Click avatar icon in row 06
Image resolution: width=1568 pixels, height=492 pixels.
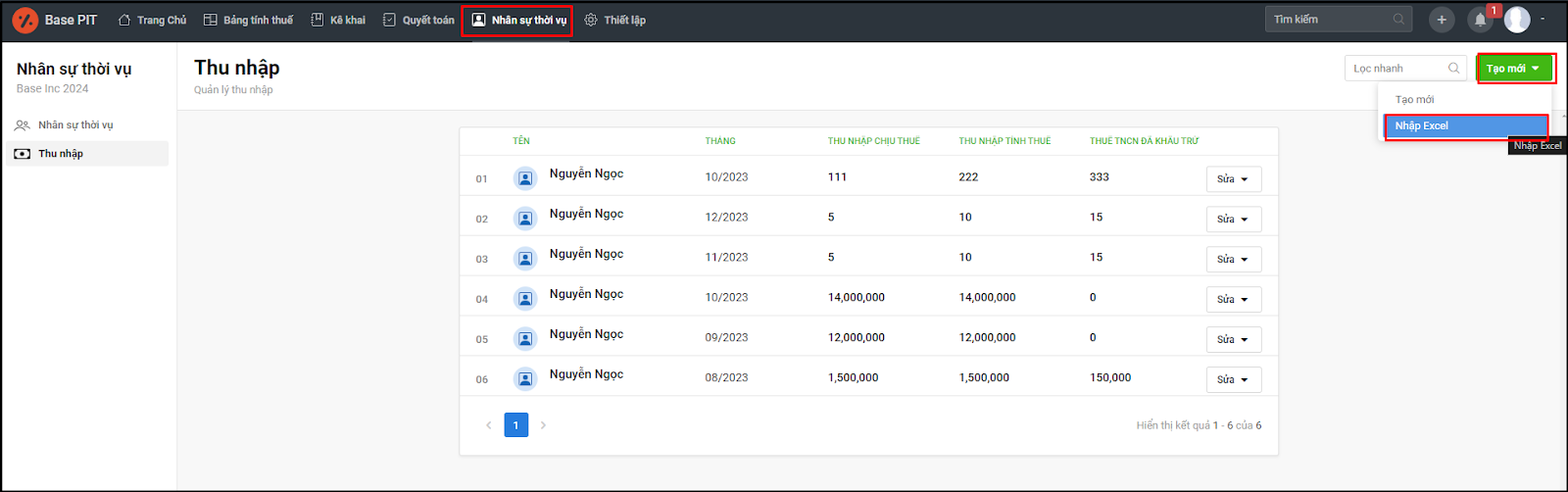[x=525, y=379]
